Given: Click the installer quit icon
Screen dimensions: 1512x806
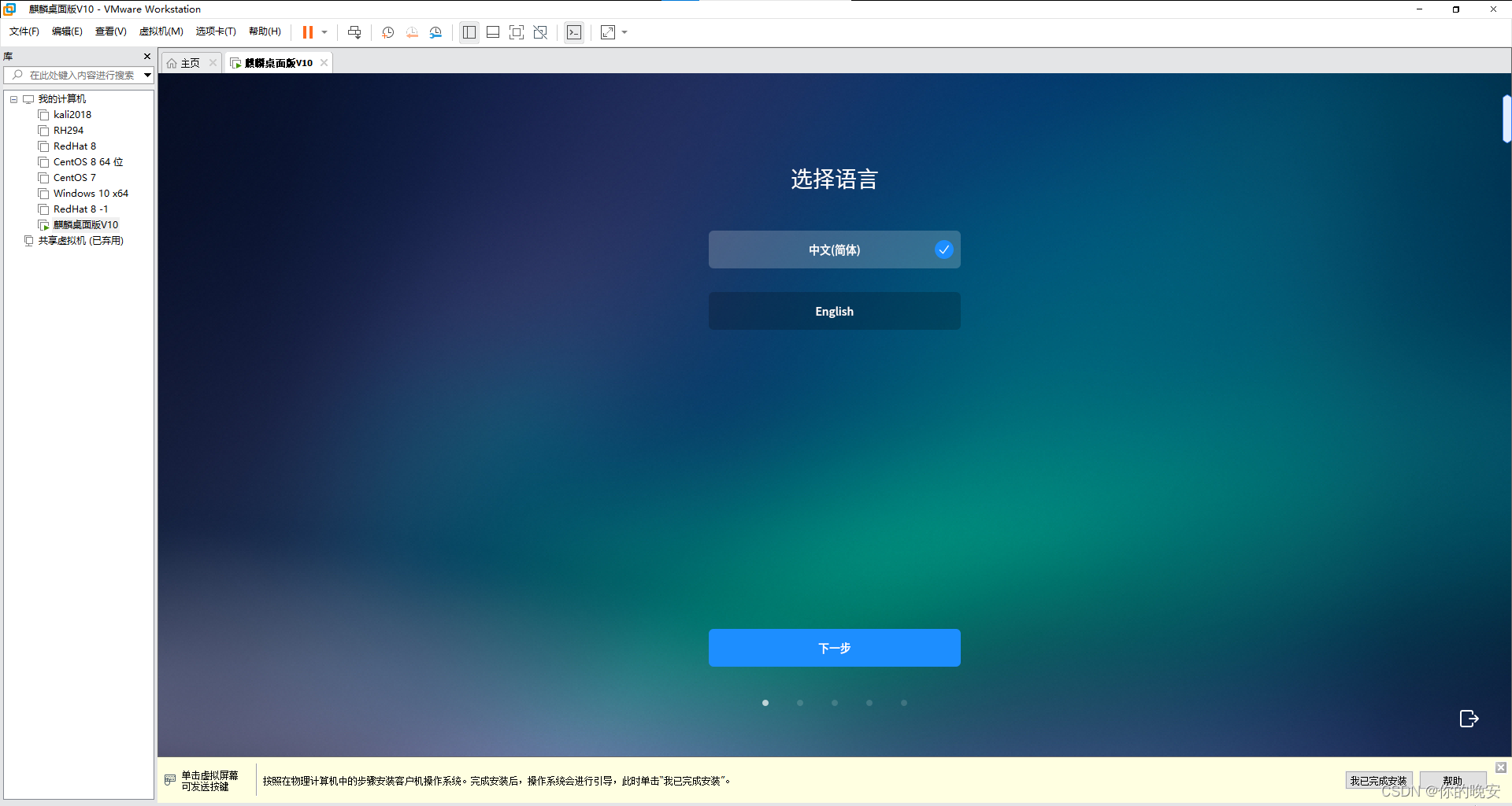Looking at the screenshot, I should pos(1469,719).
